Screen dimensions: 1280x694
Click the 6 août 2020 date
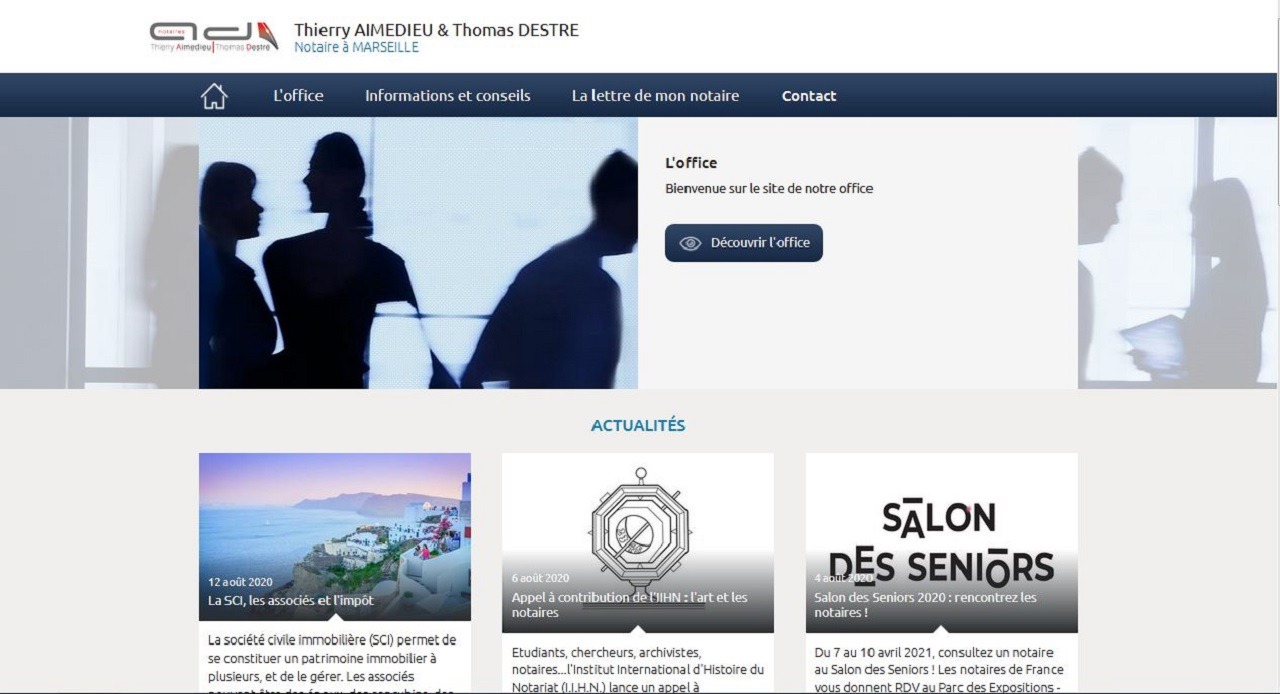[x=540, y=578]
